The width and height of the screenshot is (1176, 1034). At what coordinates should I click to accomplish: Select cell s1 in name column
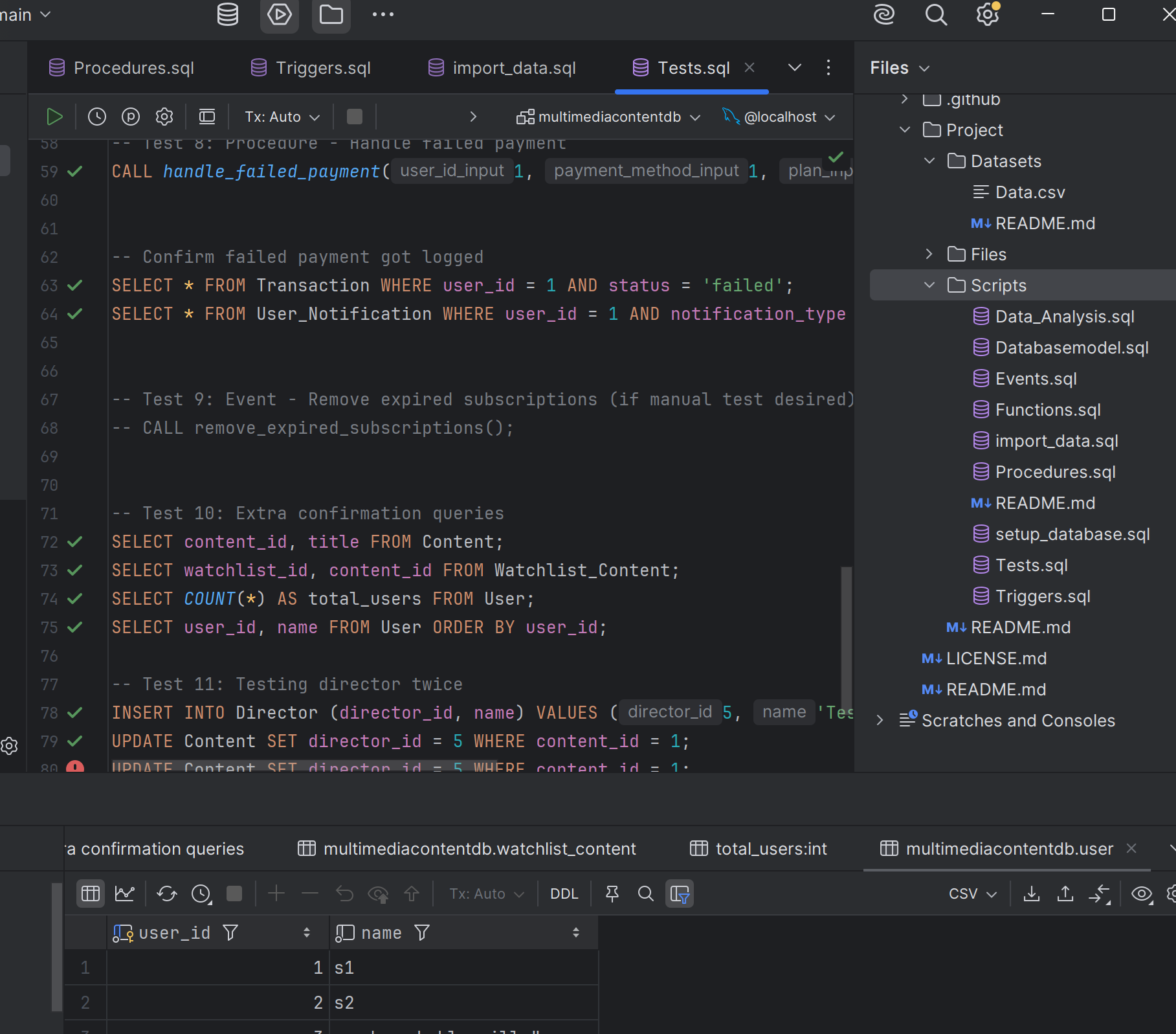click(x=464, y=968)
